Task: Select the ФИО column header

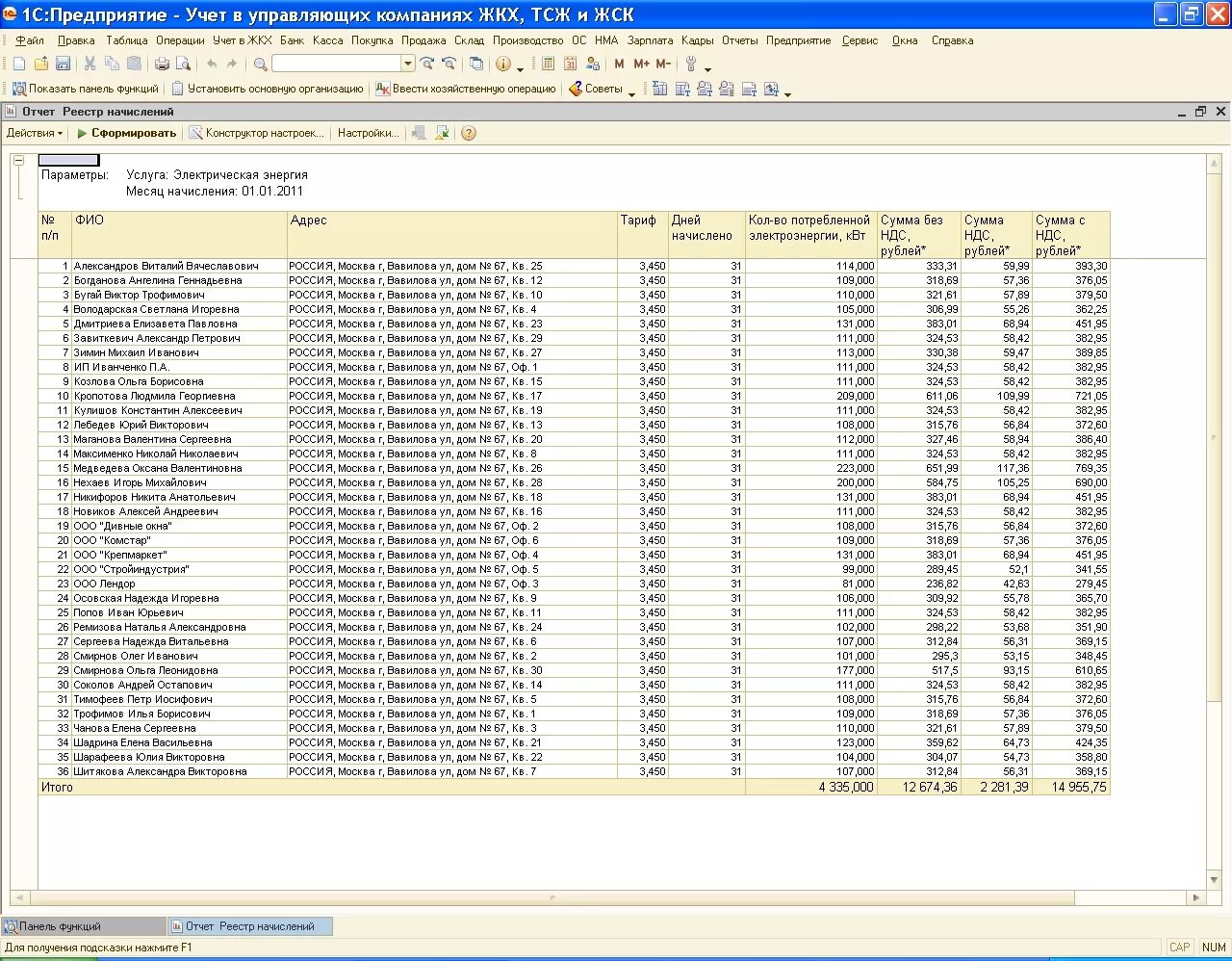Action: click(180, 235)
